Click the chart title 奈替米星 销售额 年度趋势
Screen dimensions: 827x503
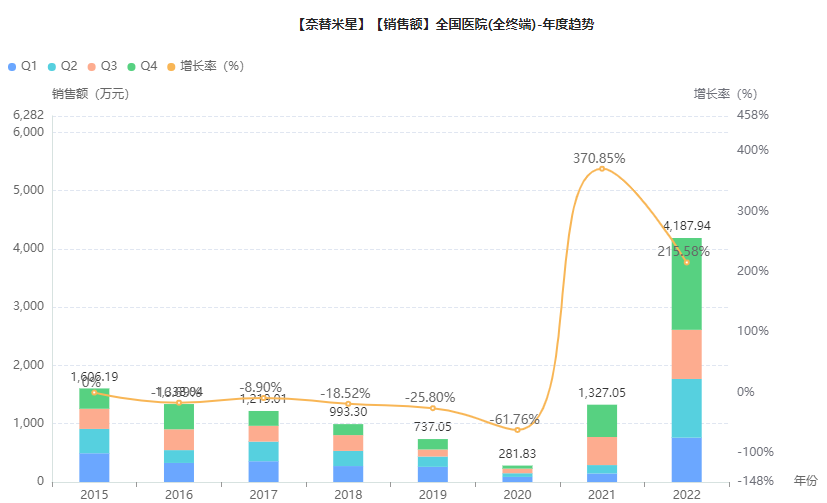(445, 25)
